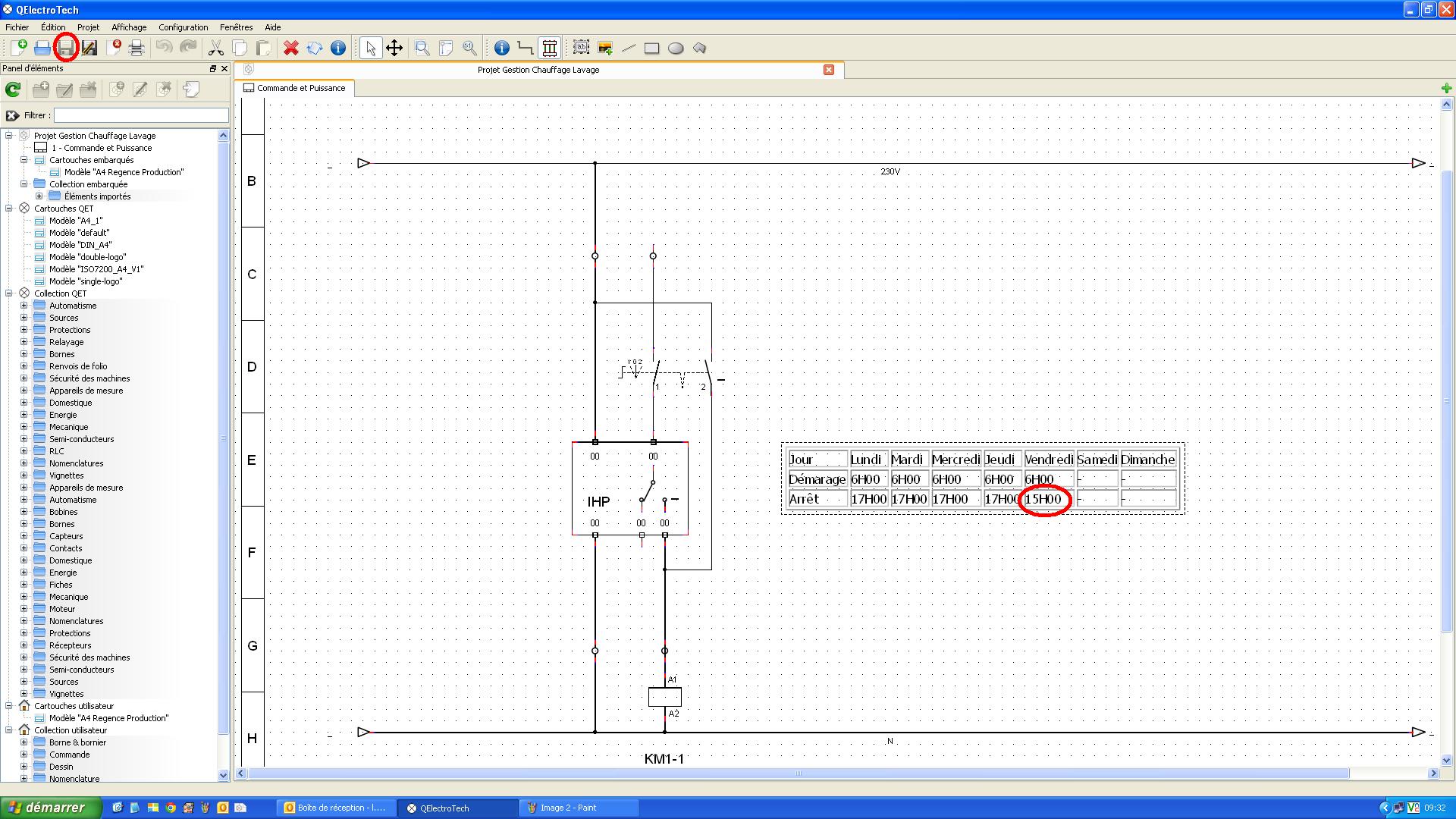Select the add text field tool
1456x819 pixels.
pyautogui.click(x=581, y=48)
